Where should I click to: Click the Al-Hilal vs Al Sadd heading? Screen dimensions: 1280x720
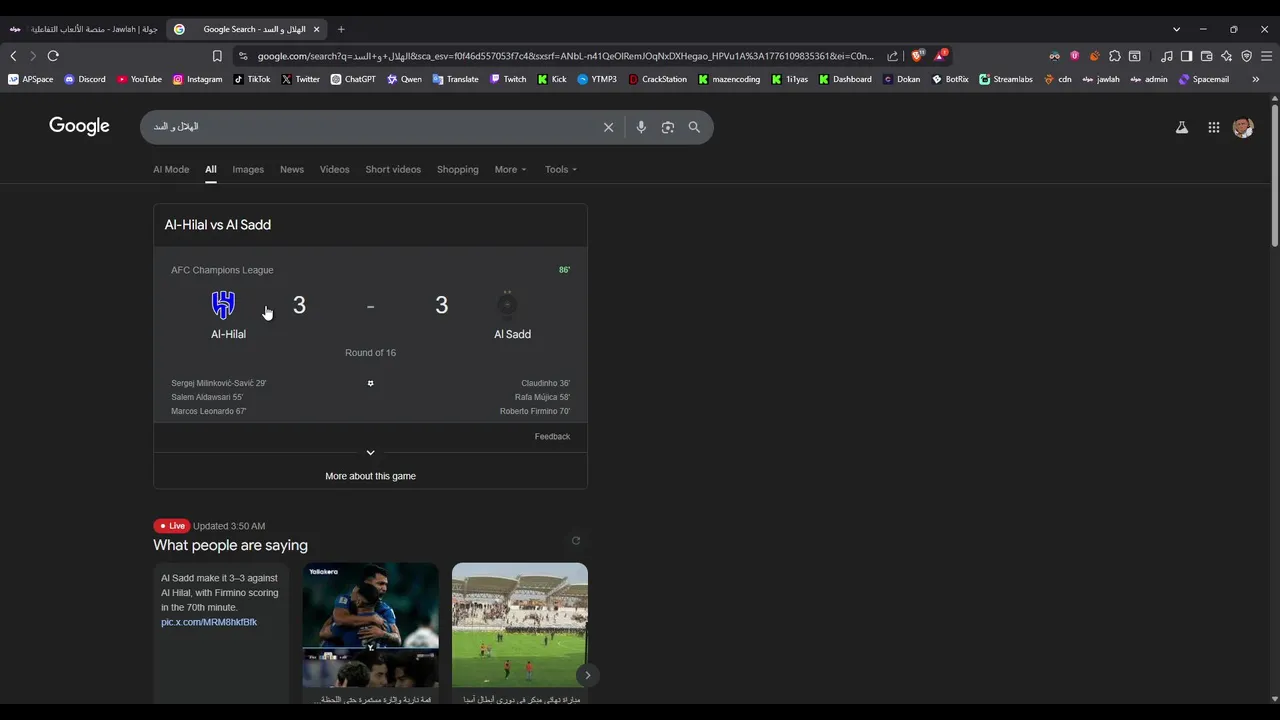[x=218, y=225]
